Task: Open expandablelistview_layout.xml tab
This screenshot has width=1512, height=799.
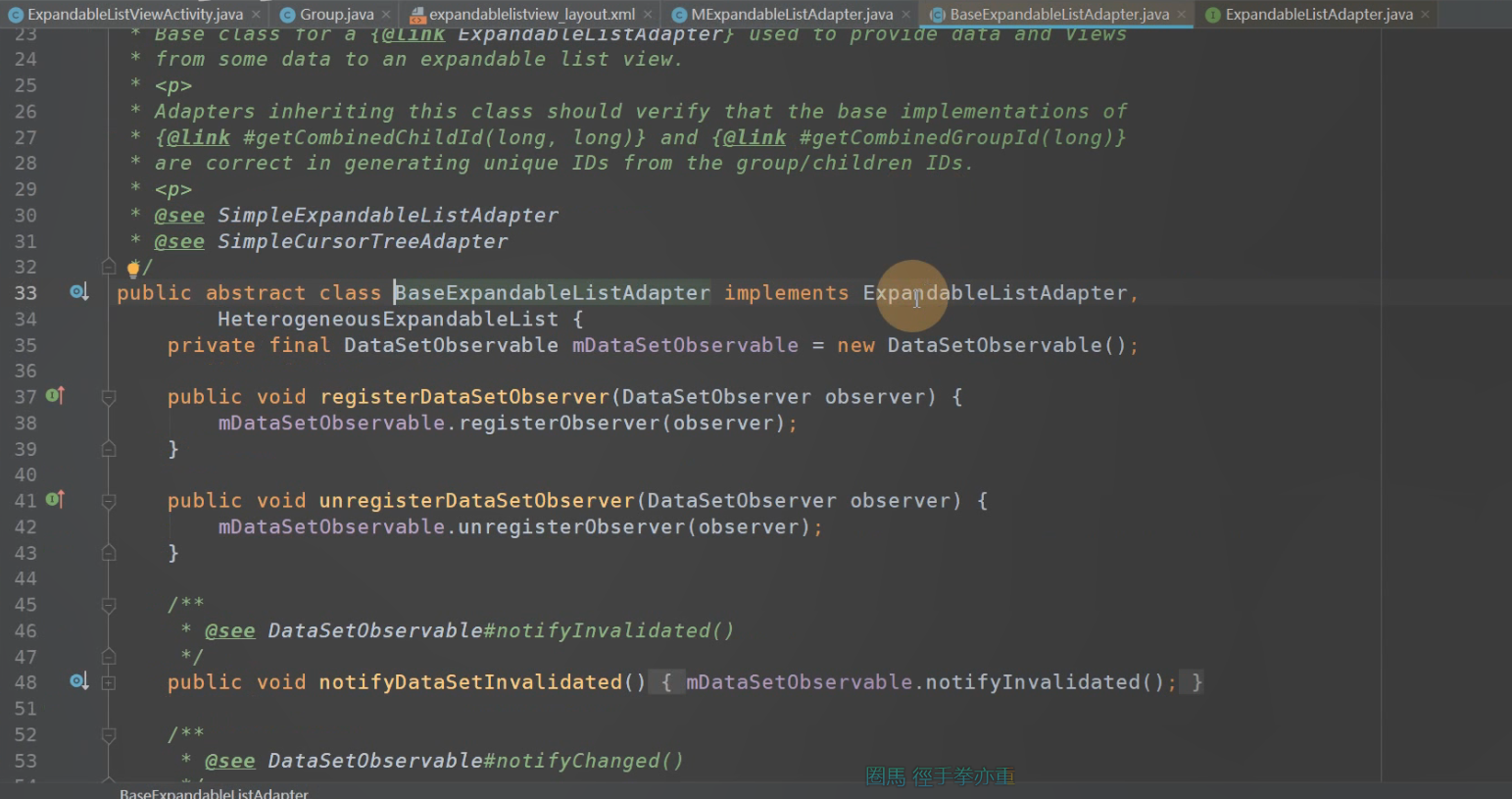Action: [531, 14]
